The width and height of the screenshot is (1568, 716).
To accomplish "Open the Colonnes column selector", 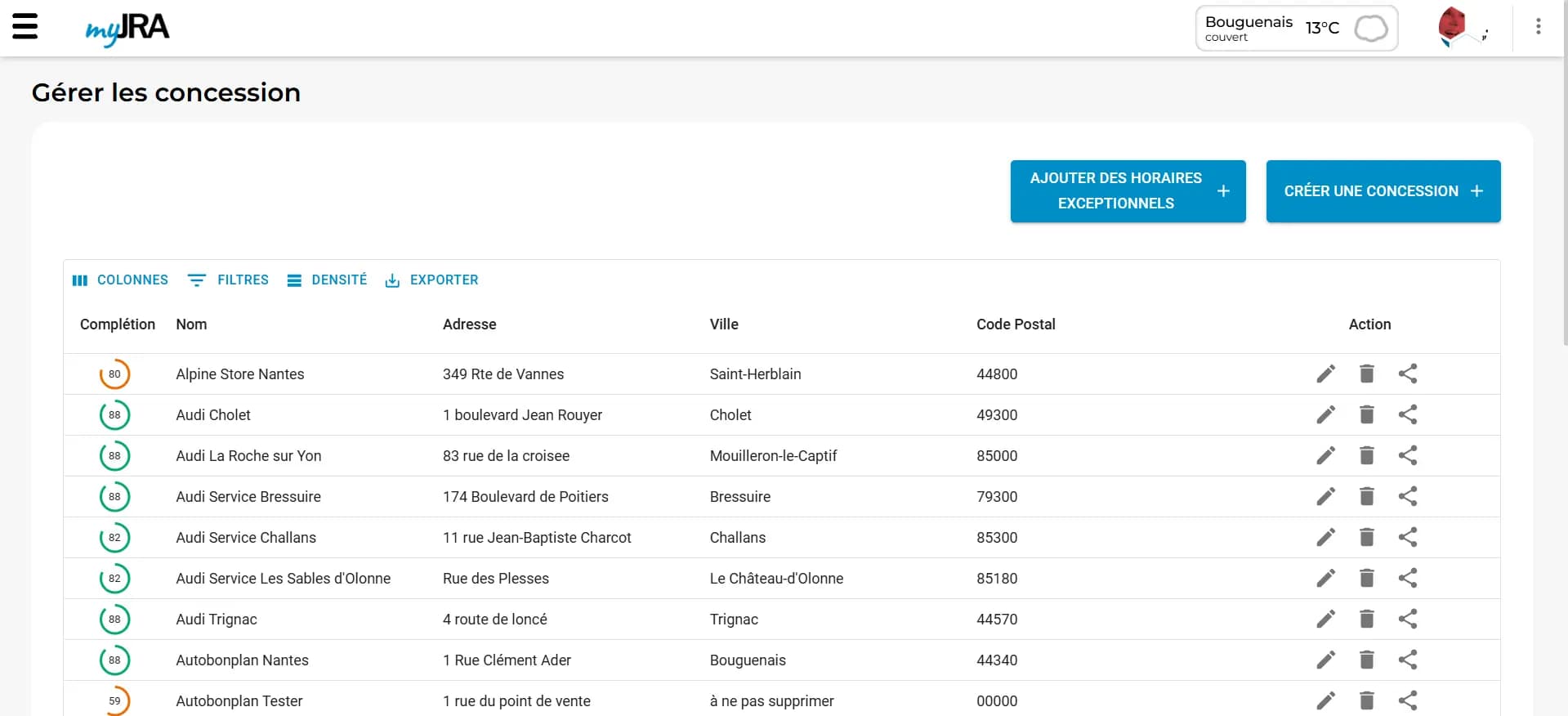I will (x=120, y=280).
